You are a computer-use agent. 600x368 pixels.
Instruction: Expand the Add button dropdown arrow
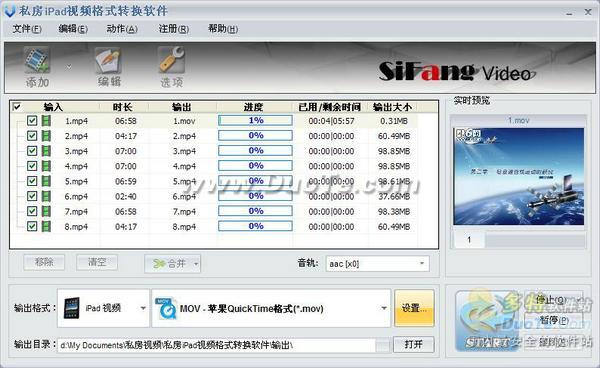tap(68, 67)
